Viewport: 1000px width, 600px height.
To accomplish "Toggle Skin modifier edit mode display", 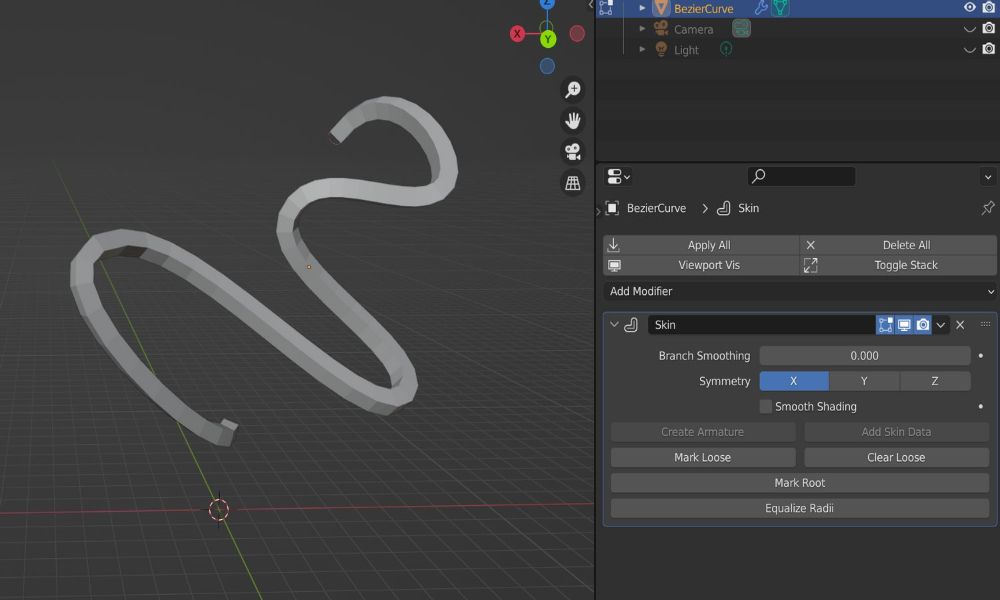I will pos(885,325).
